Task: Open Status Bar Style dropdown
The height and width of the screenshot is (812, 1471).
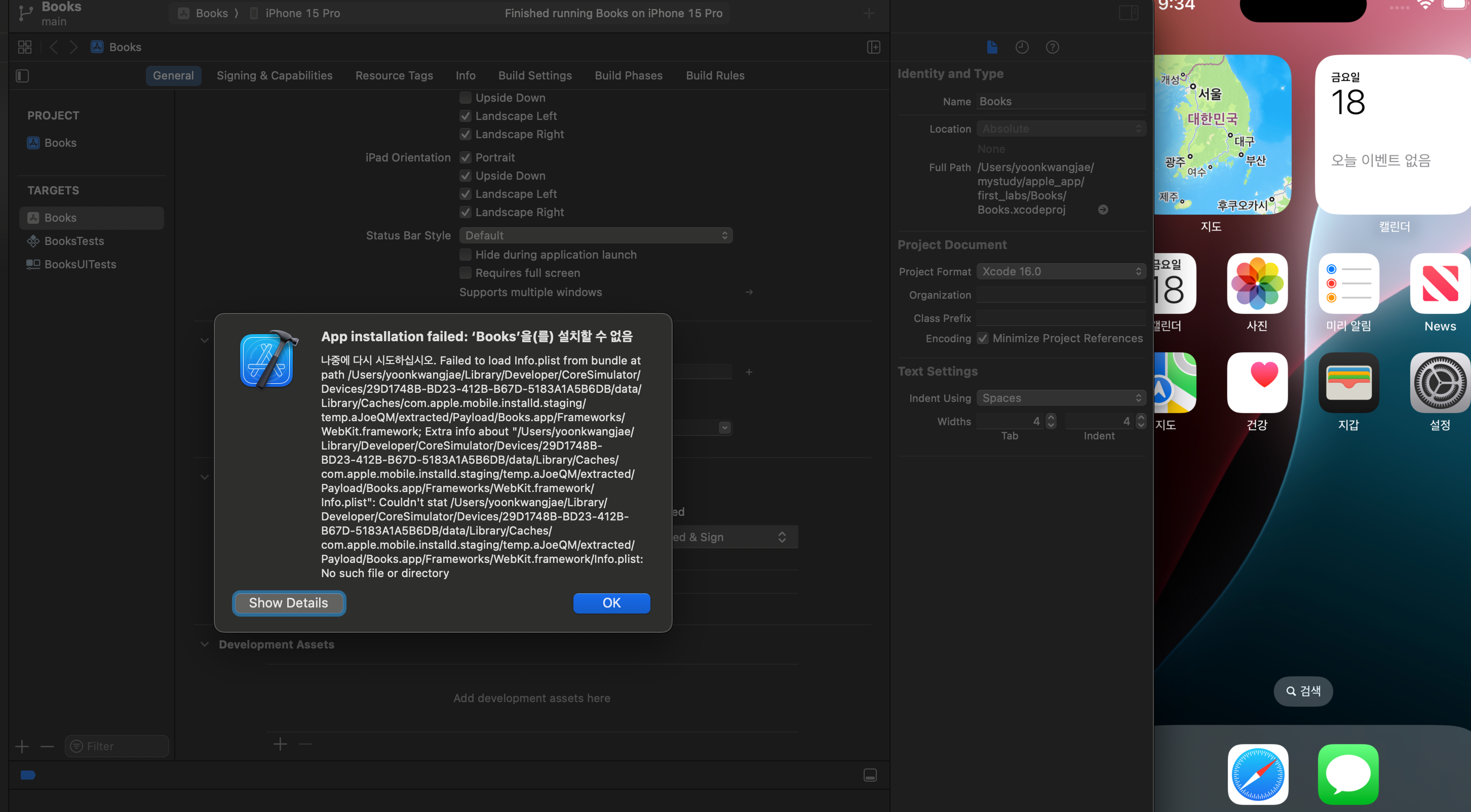Action: pos(596,235)
